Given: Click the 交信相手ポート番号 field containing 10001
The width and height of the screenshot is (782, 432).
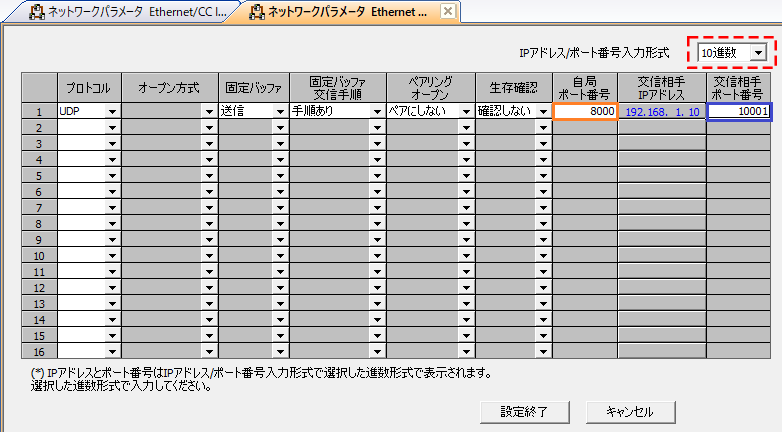Looking at the screenshot, I should coord(738,112).
